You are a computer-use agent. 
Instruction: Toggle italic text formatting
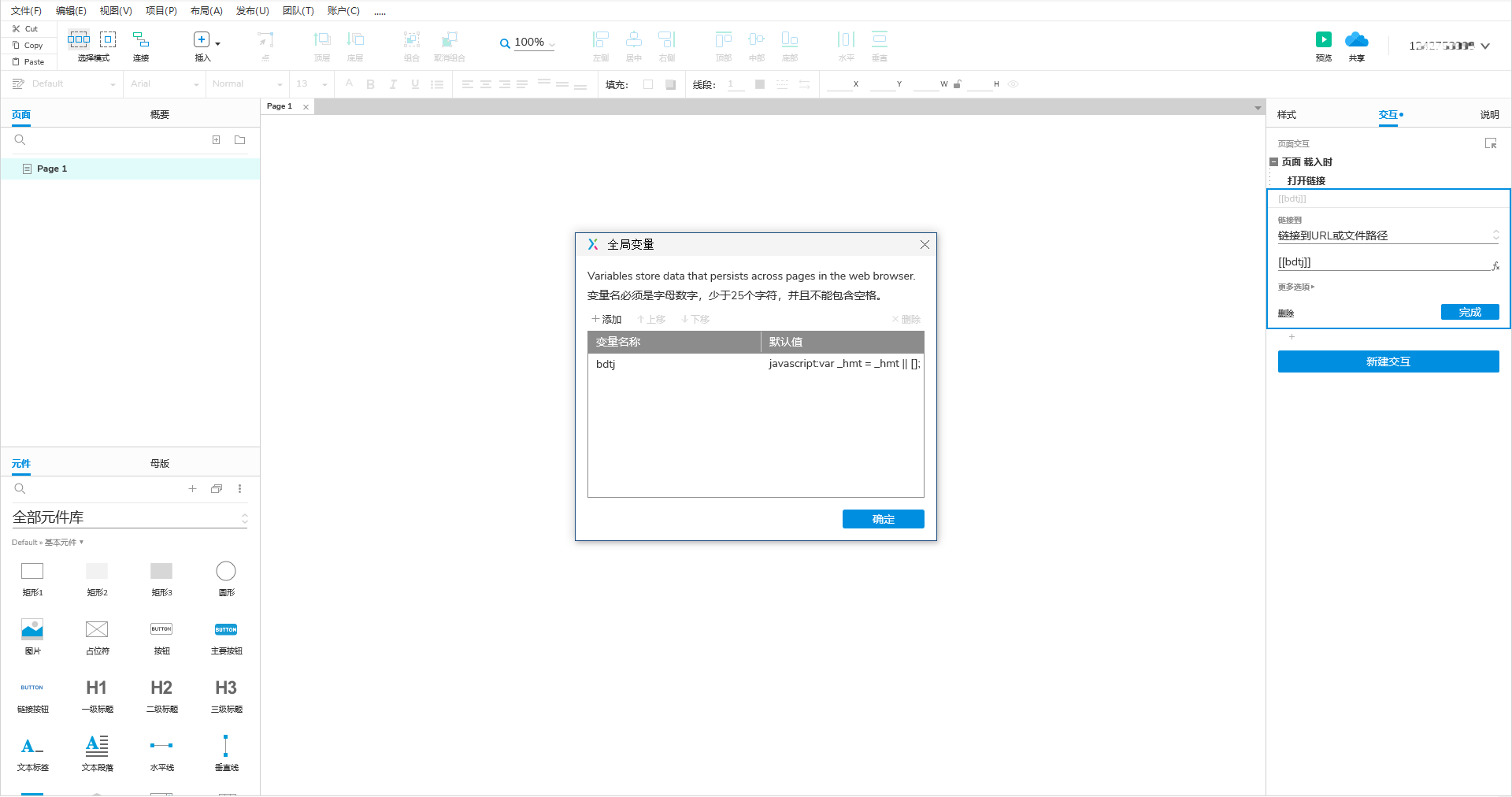392,84
